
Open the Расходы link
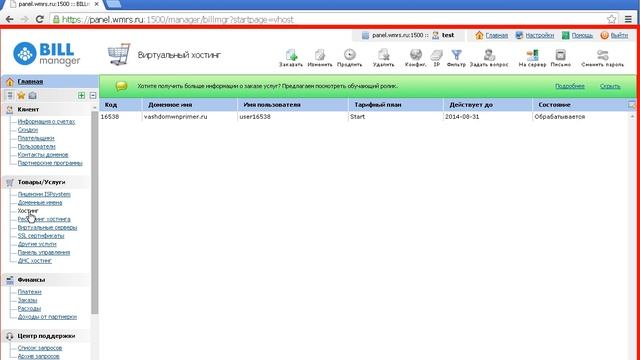coord(29,309)
